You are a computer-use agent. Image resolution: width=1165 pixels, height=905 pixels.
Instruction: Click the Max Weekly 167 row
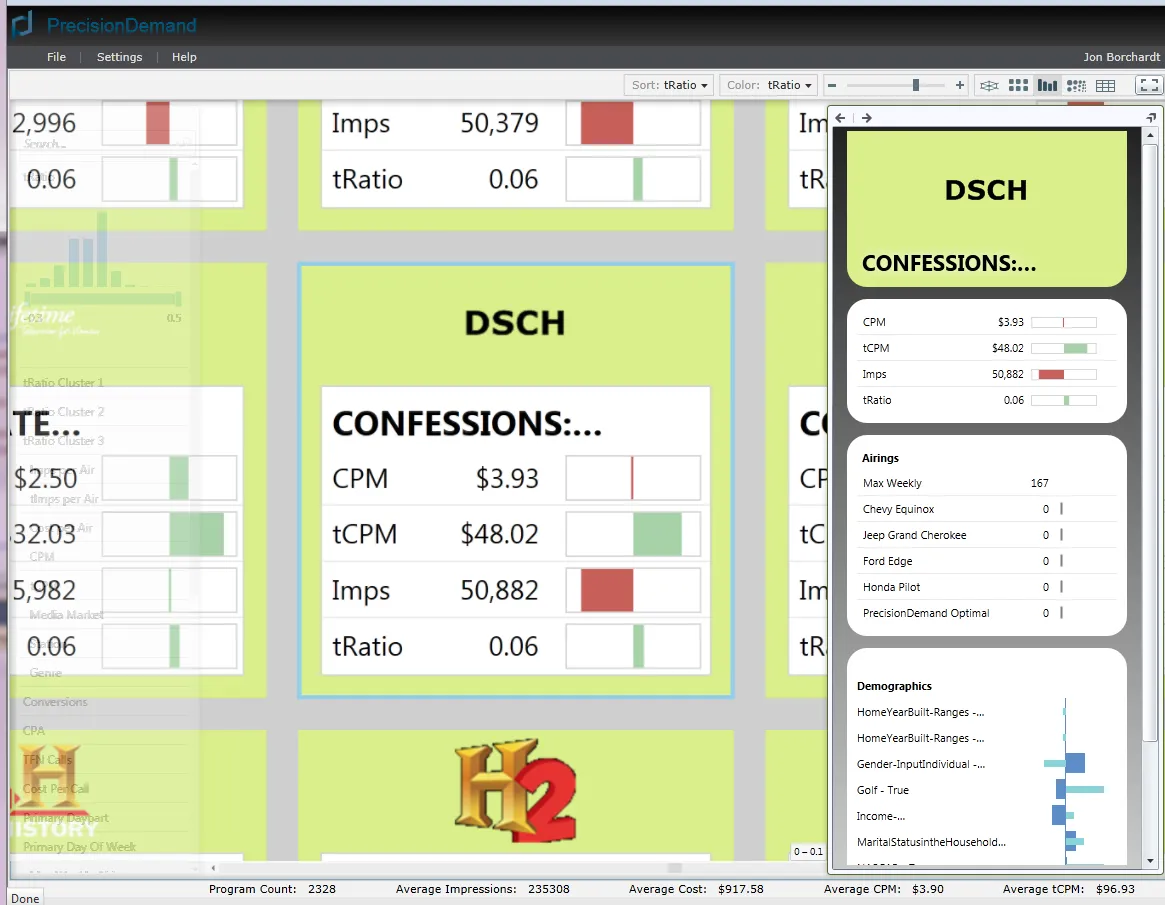click(x=988, y=483)
